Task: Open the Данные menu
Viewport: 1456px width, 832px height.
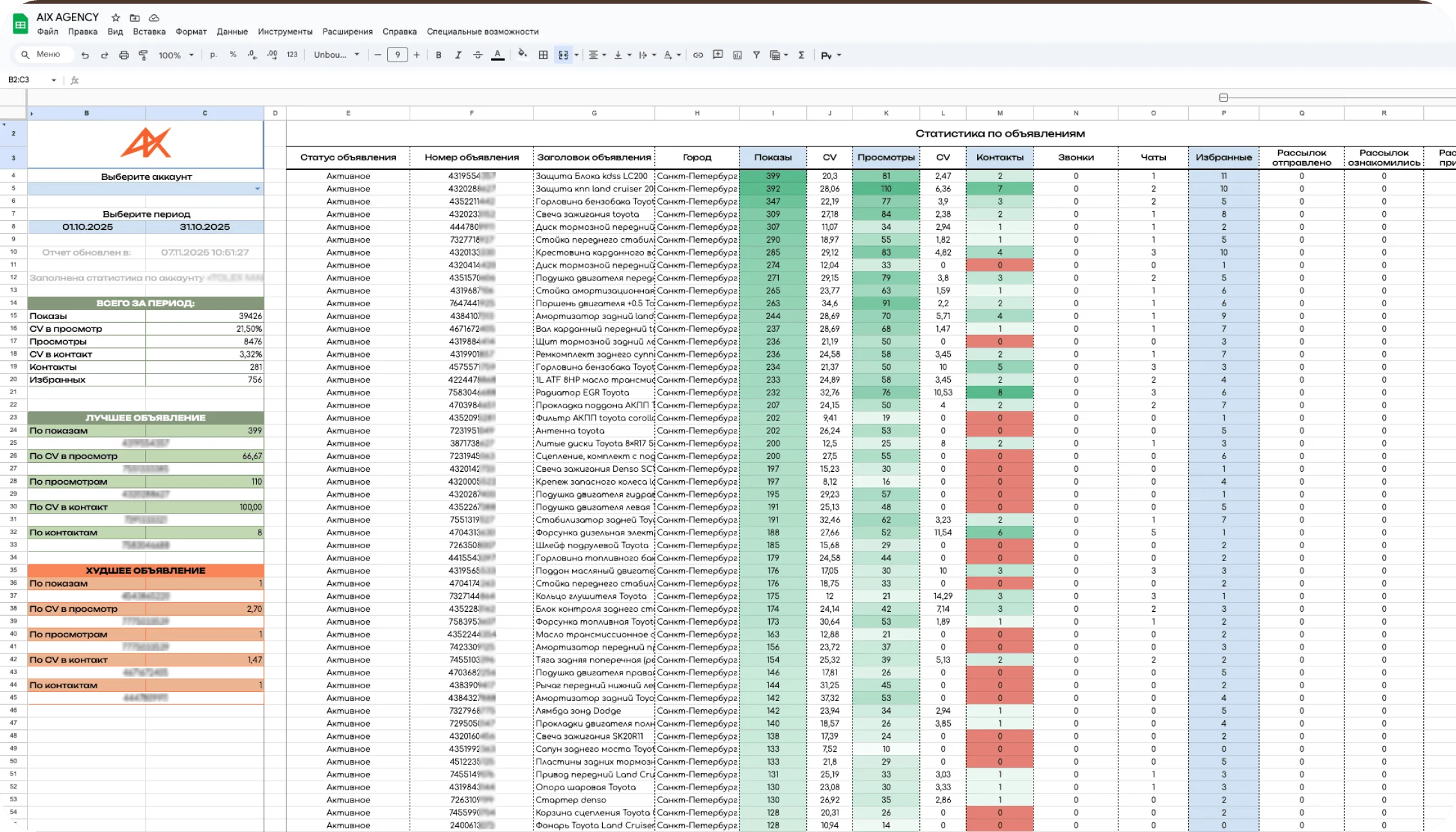Action: [232, 31]
